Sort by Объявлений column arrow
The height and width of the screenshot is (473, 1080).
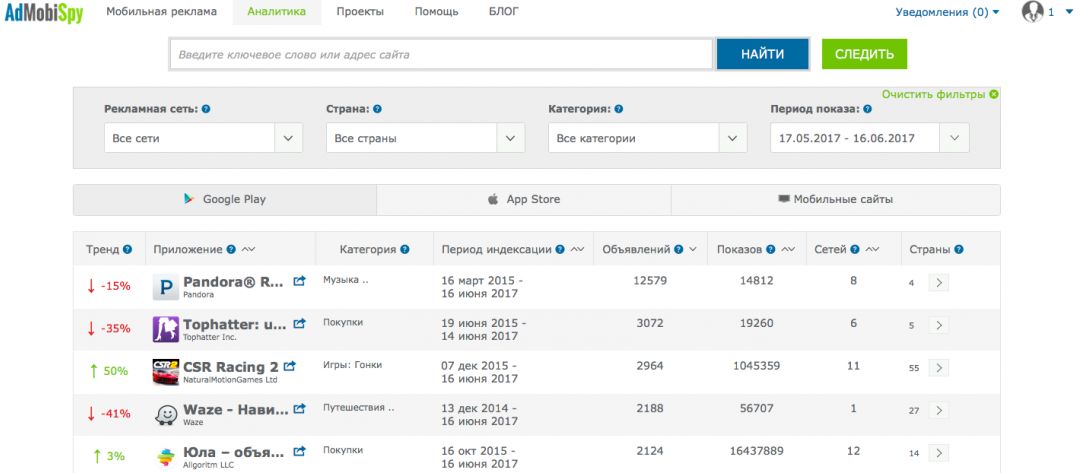click(x=692, y=250)
